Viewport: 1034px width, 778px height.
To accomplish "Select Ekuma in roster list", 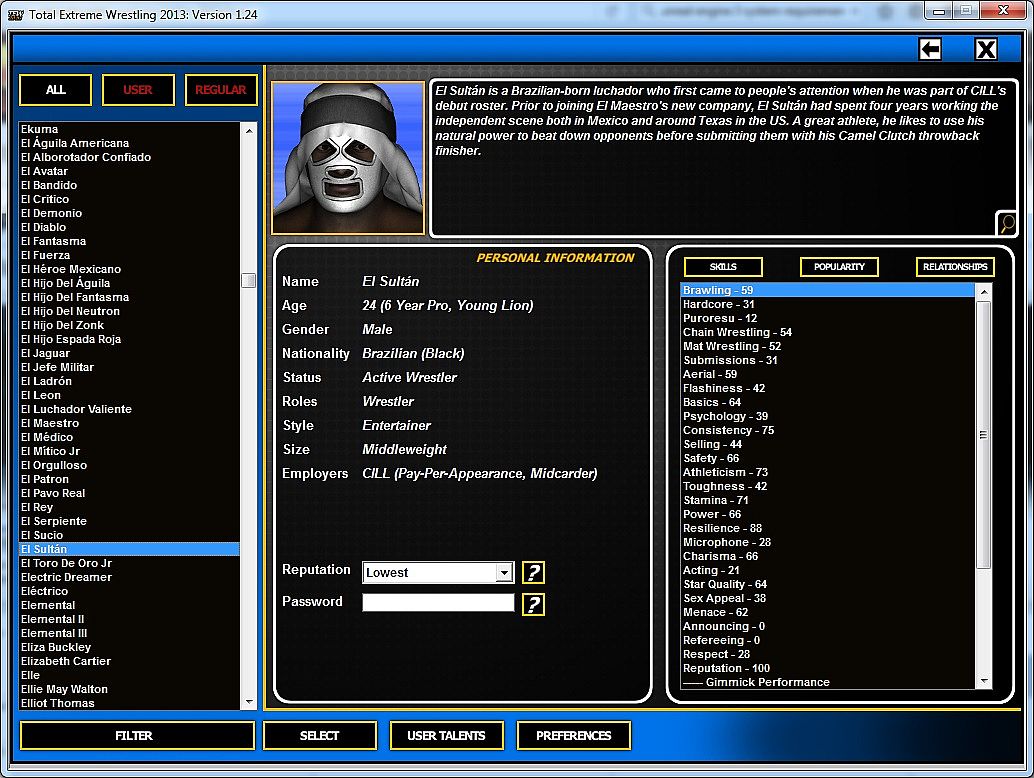I will 129,129.
